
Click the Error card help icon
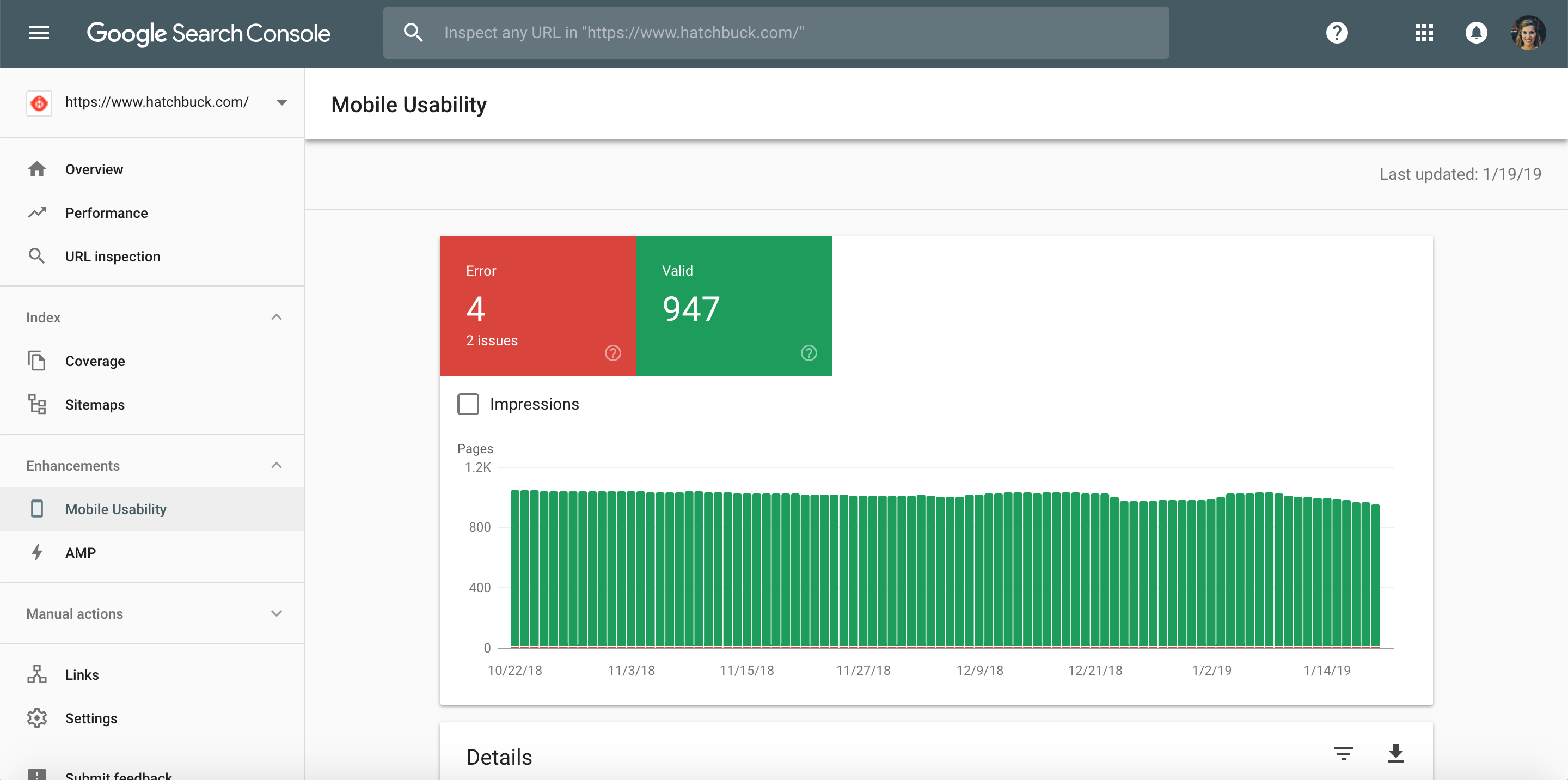[613, 353]
